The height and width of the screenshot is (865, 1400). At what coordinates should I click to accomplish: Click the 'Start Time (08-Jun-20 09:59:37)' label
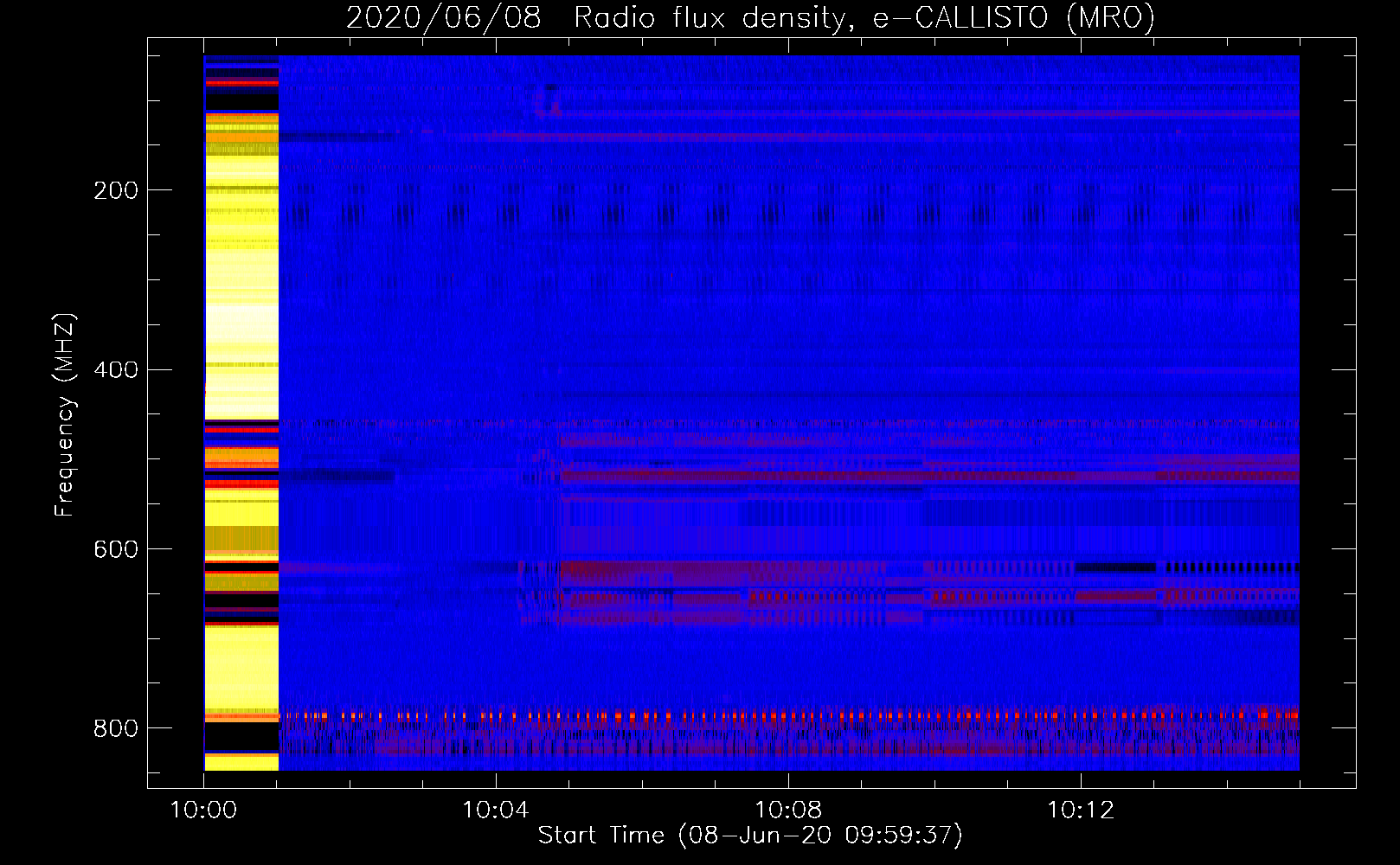tap(750, 836)
